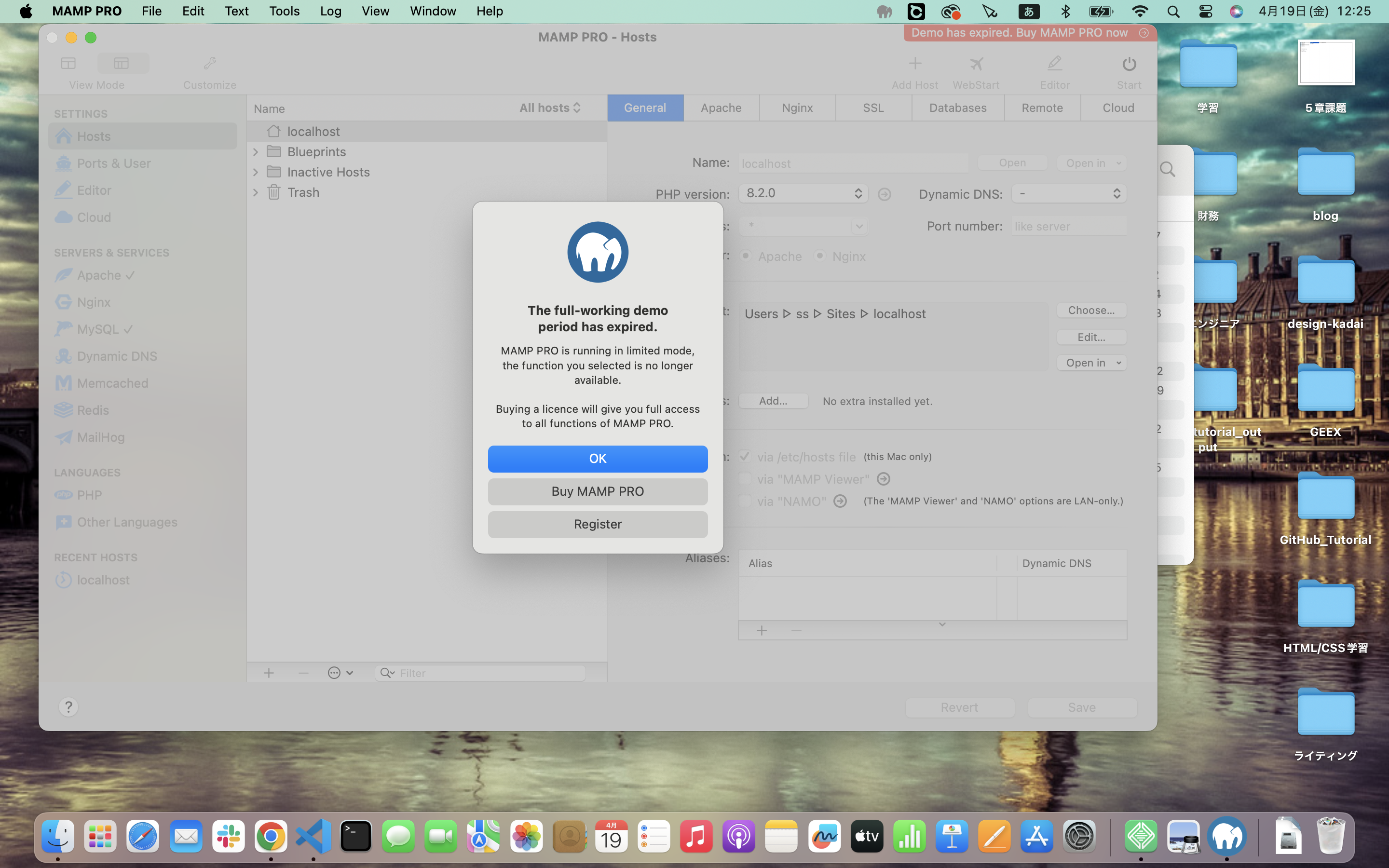Screen dimensions: 1389x868
Task: Open the PHP version 8.2.0 dropdown
Action: pyautogui.click(x=803, y=193)
